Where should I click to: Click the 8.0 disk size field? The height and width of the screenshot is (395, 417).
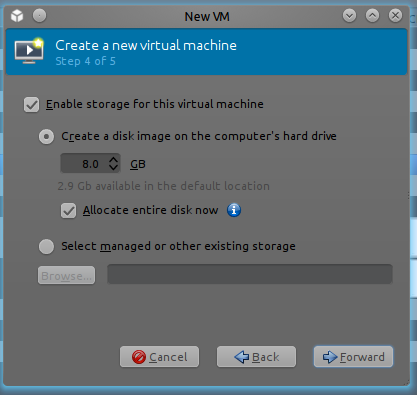coord(90,164)
